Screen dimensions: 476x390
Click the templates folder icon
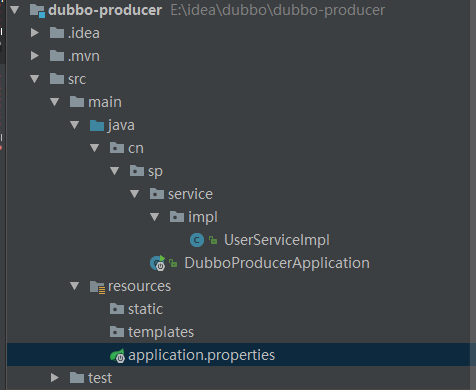[117, 332]
